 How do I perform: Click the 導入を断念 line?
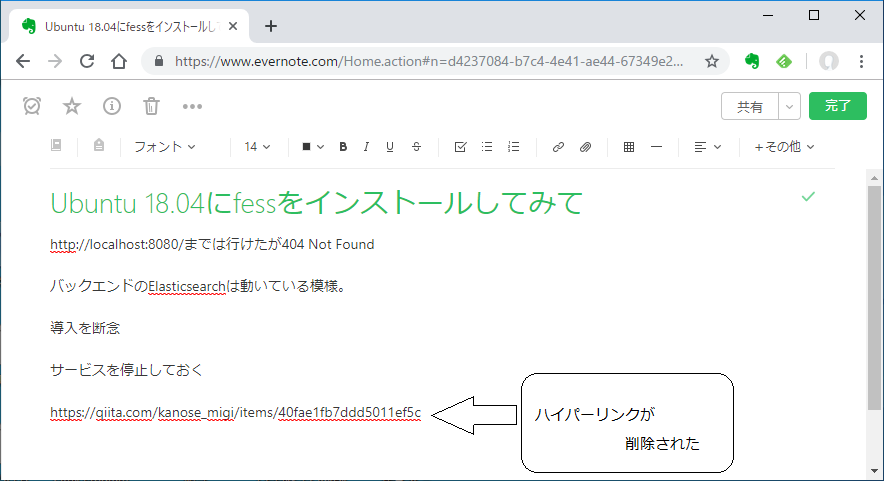(85, 328)
